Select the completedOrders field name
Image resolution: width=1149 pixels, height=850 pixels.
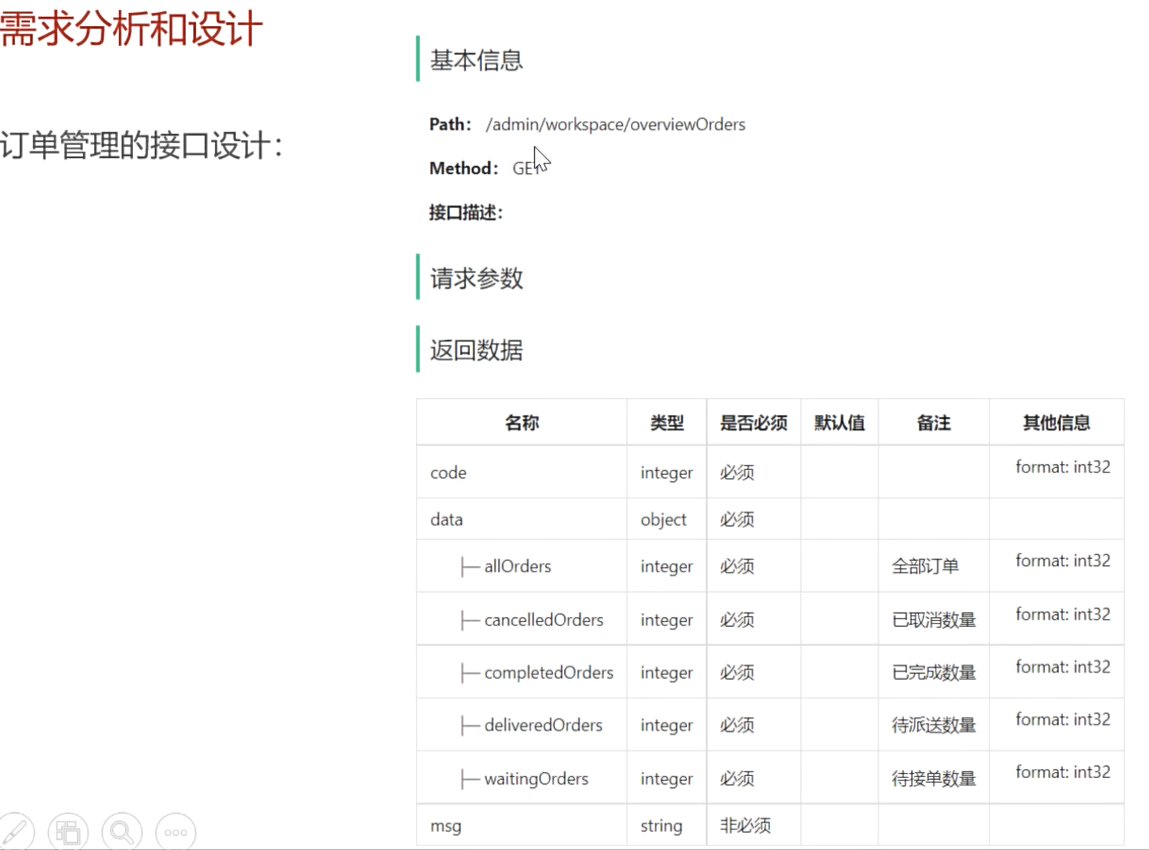pyautogui.click(x=549, y=673)
